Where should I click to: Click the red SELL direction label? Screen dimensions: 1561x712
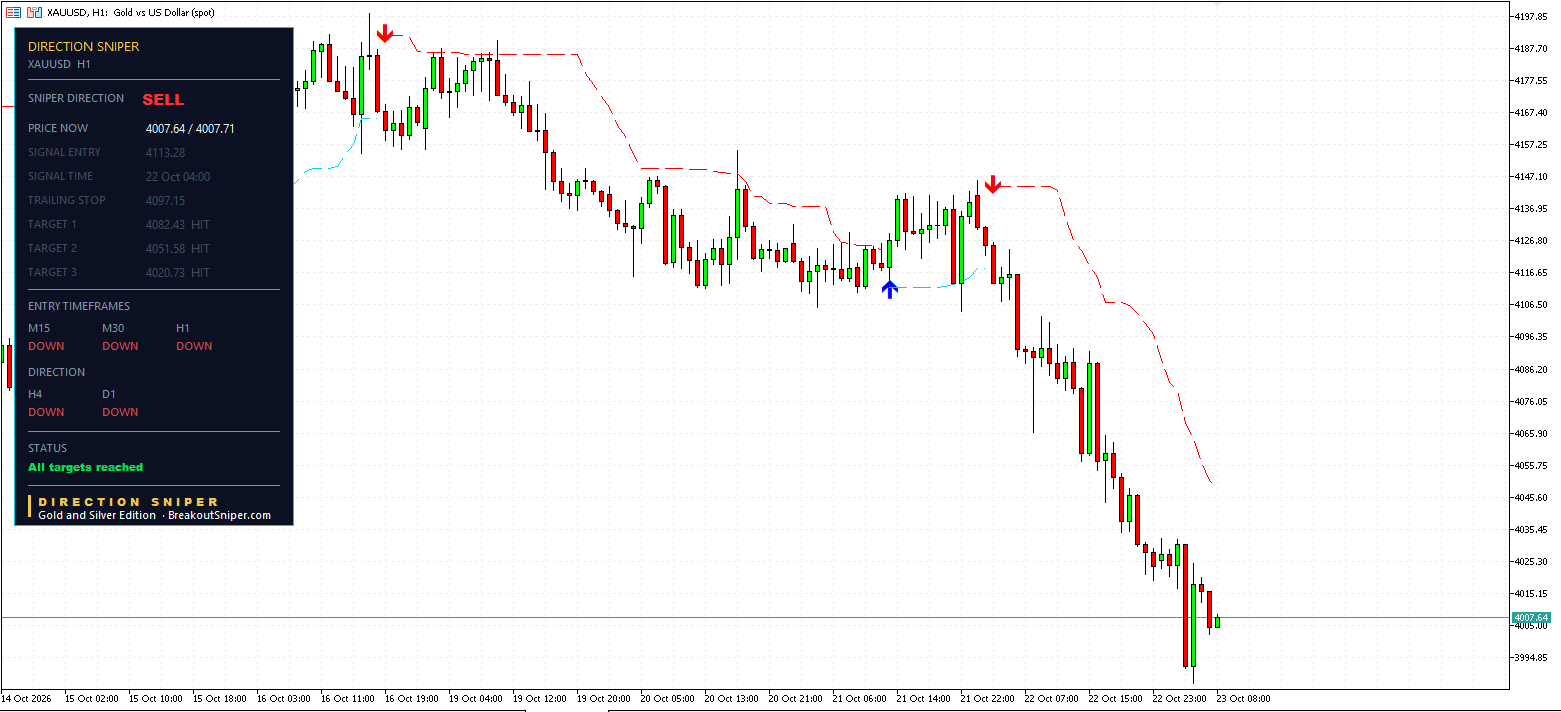click(x=163, y=100)
